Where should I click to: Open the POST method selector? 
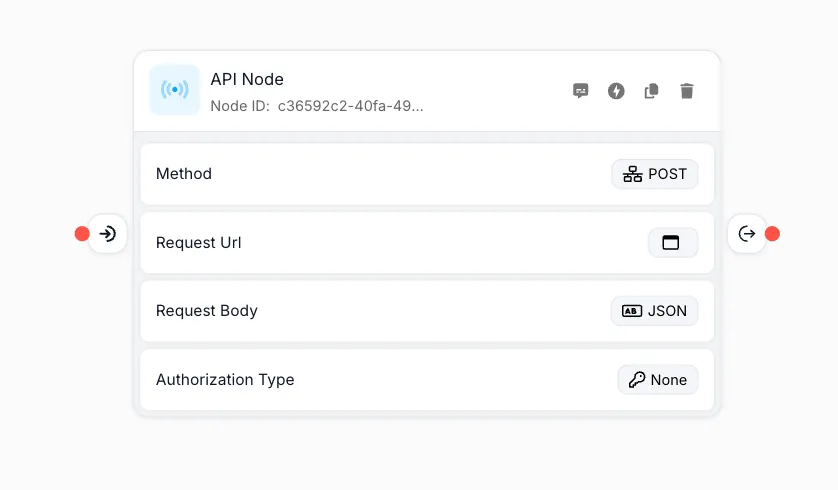click(x=655, y=174)
